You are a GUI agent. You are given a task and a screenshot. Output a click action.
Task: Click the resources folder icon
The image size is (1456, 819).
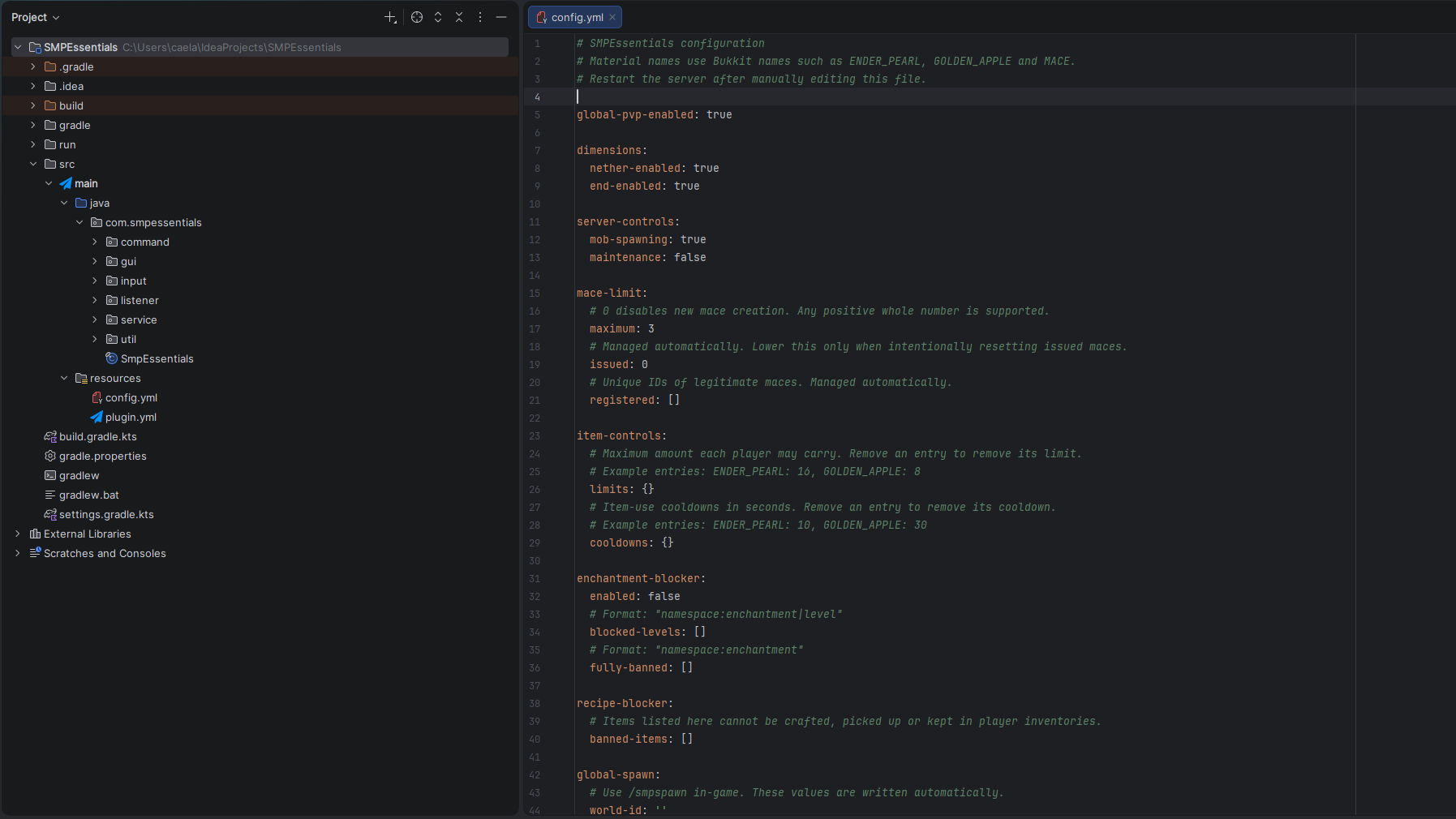click(81, 378)
